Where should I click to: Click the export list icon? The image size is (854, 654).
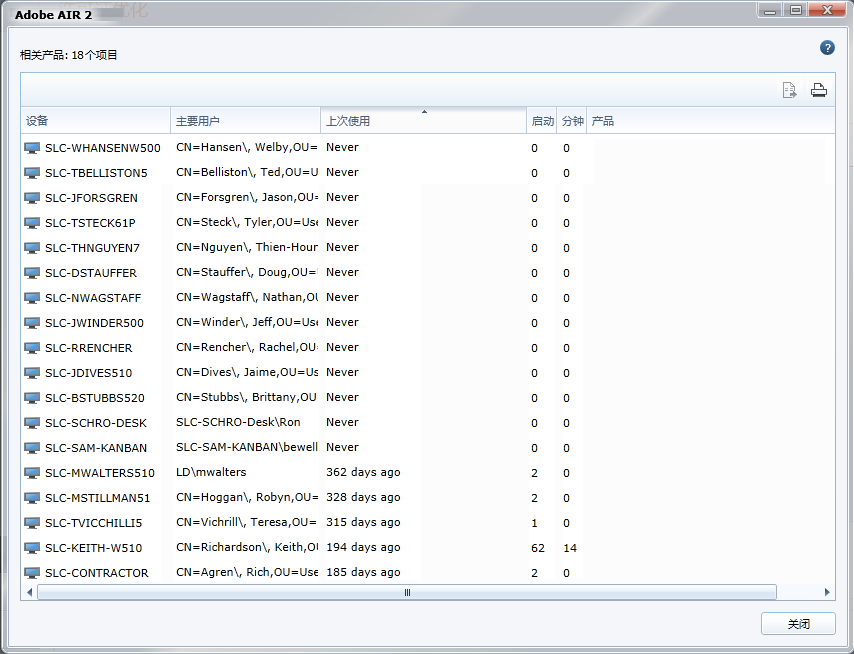click(x=789, y=91)
